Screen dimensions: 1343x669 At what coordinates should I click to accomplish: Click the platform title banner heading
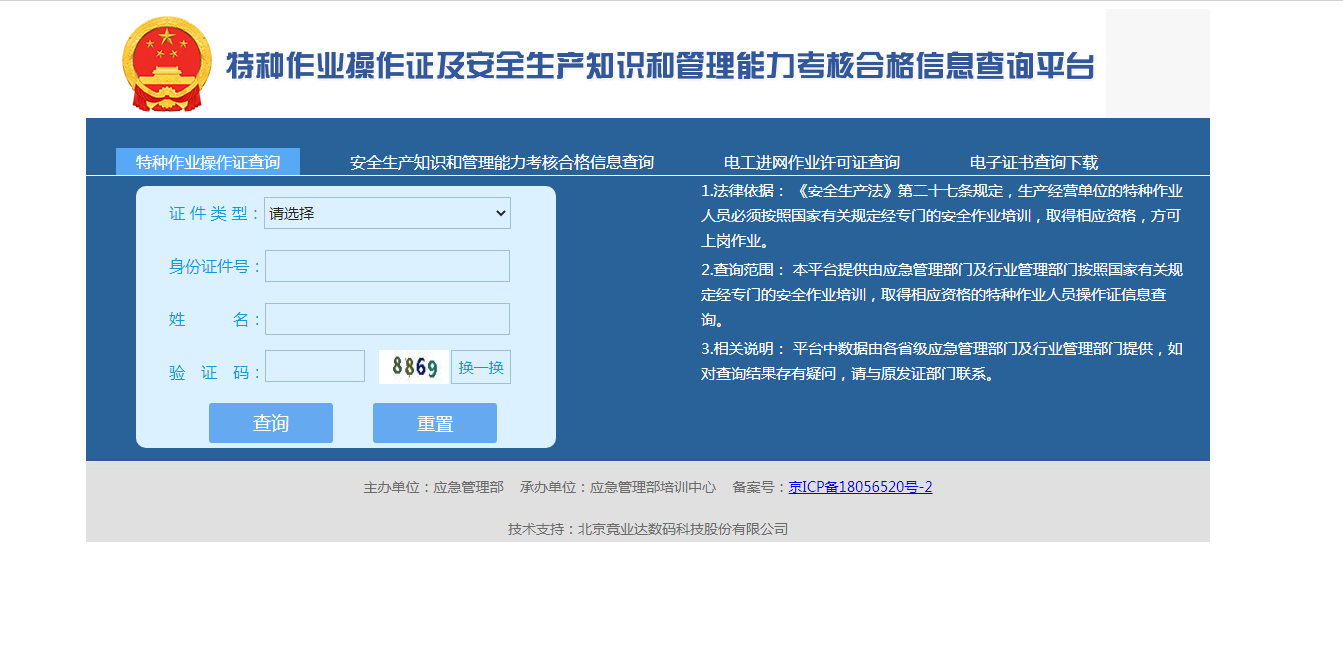[660, 66]
